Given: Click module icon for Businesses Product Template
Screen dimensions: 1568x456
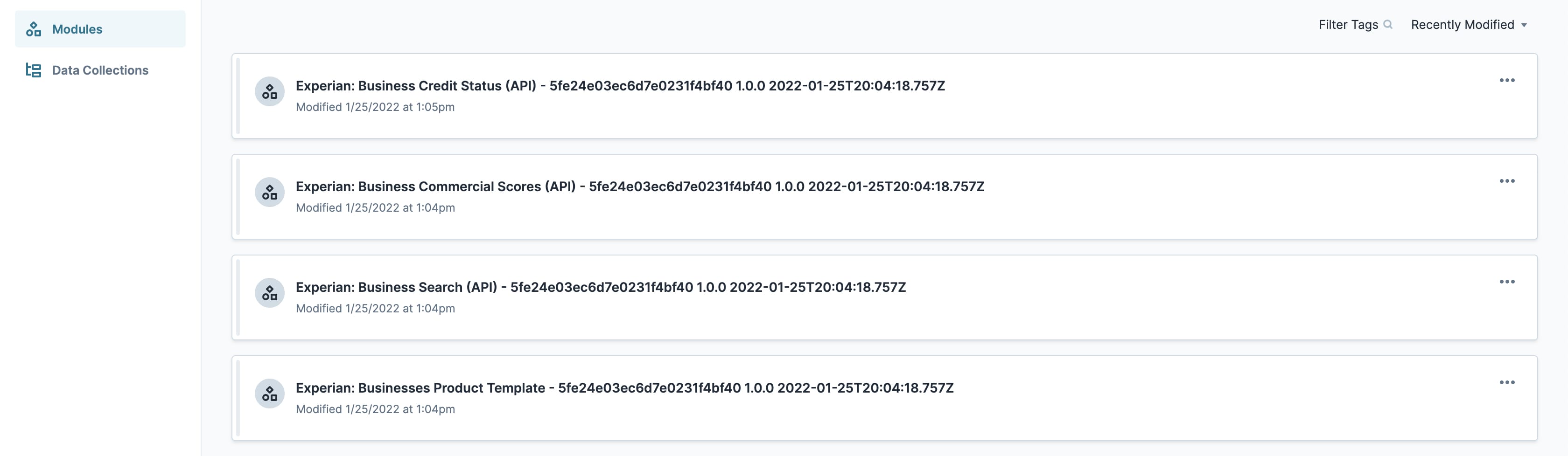Looking at the screenshot, I should pyautogui.click(x=270, y=394).
